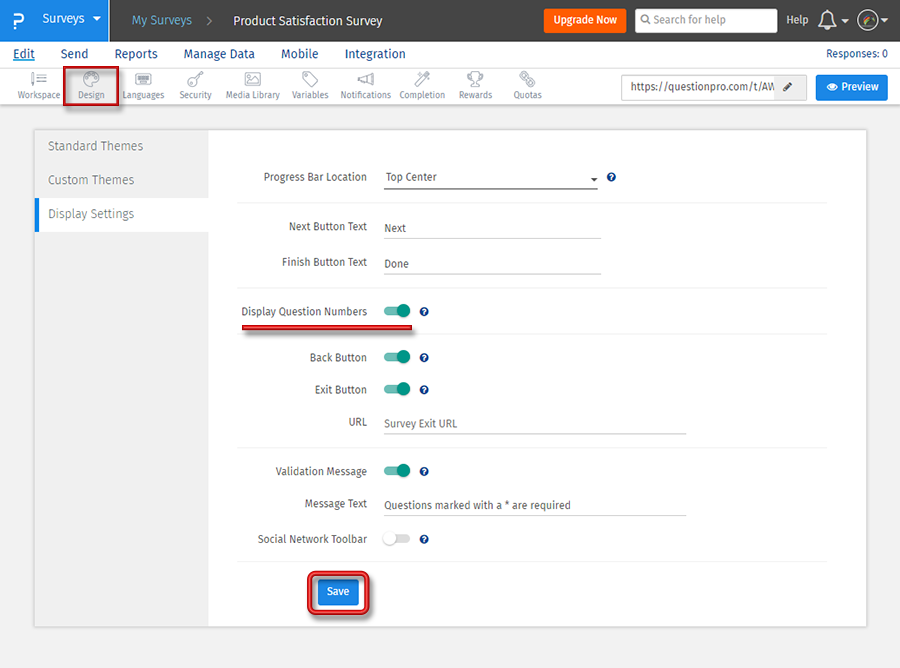This screenshot has height=668, width=900.
Task: Switch to the Reports tab
Action: (135, 54)
